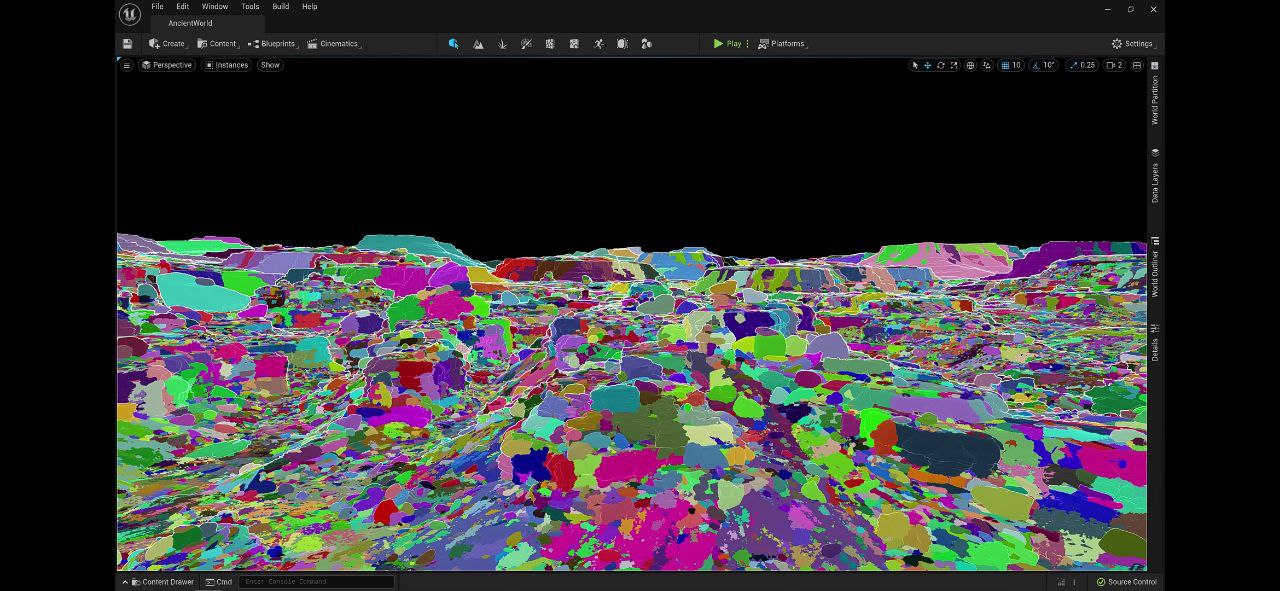Open Source Control status menu
1280x591 pixels.
pos(1126,582)
